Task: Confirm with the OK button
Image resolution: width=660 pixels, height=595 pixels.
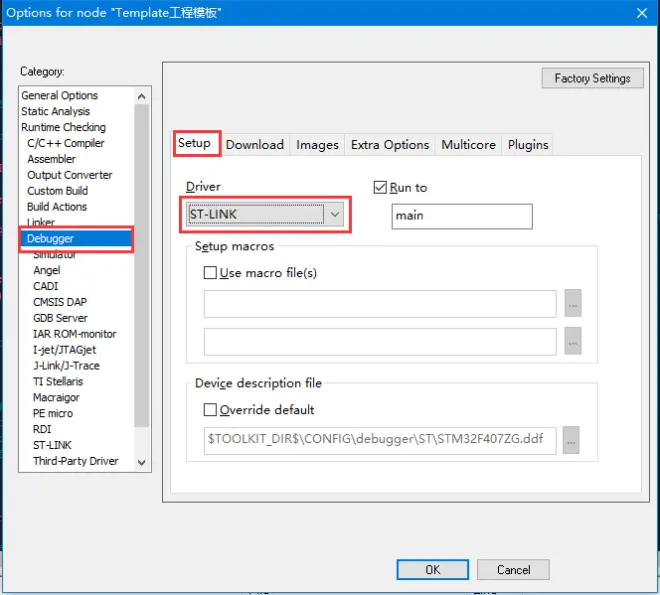Action: (x=432, y=570)
